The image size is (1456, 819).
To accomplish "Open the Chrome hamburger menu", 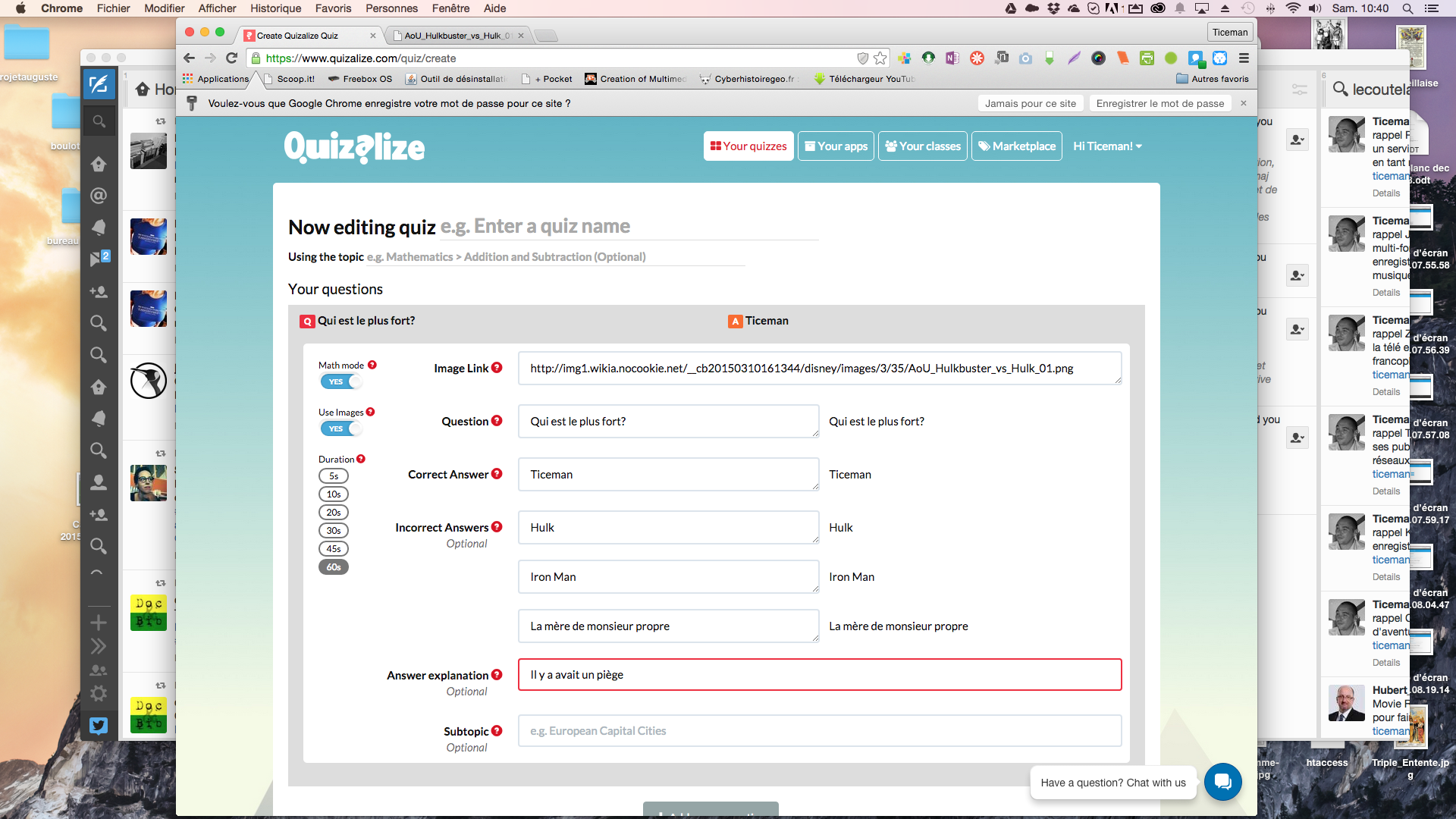I will click(1244, 58).
